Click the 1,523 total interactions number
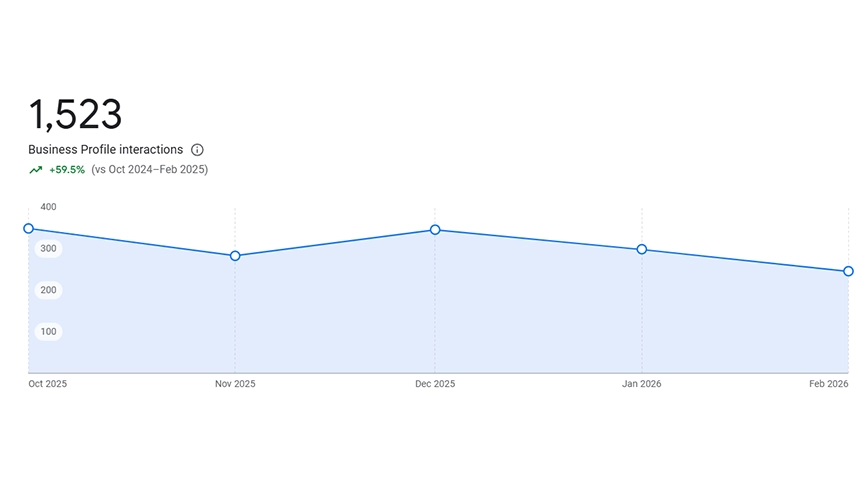Screen dimensions: 865x485 coord(75,115)
